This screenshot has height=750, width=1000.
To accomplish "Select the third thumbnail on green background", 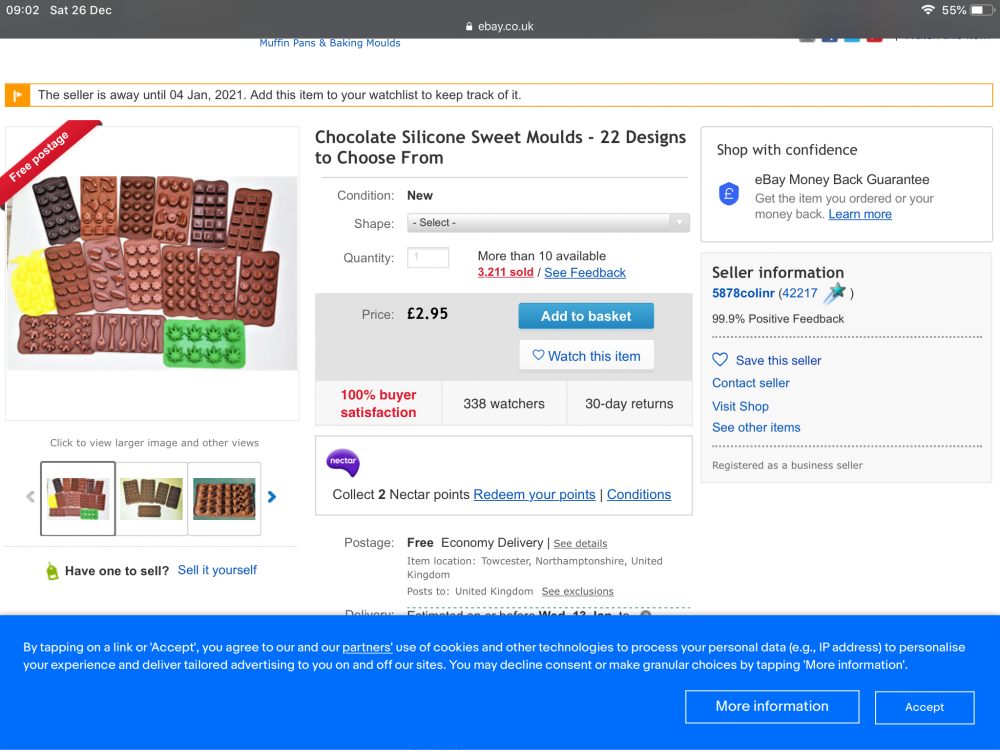I will tap(224, 498).
